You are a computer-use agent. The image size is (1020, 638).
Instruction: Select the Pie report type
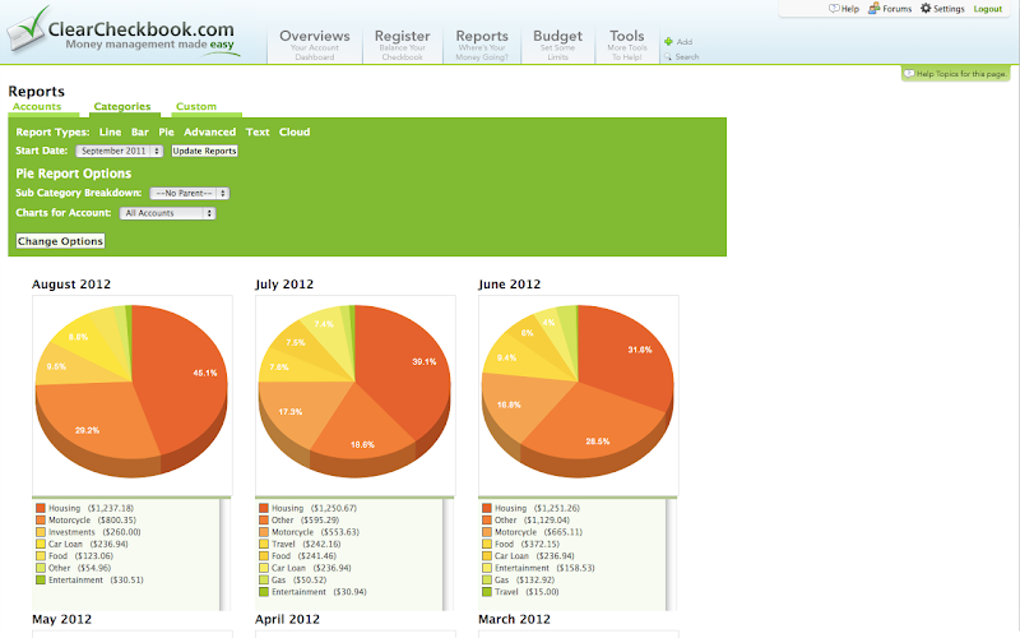tap(166, 132)
